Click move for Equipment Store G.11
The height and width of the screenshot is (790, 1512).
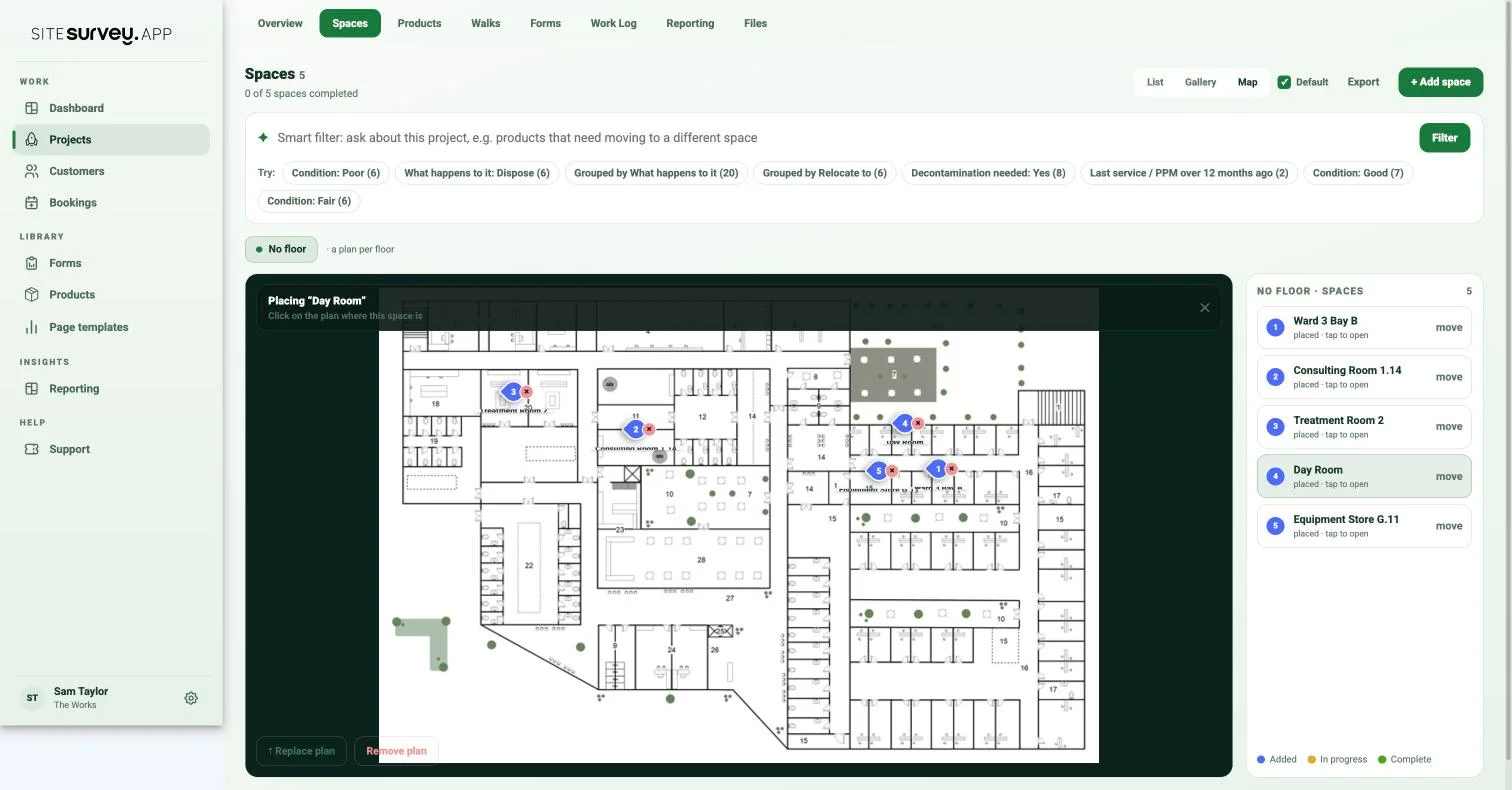click(1448, 526)
